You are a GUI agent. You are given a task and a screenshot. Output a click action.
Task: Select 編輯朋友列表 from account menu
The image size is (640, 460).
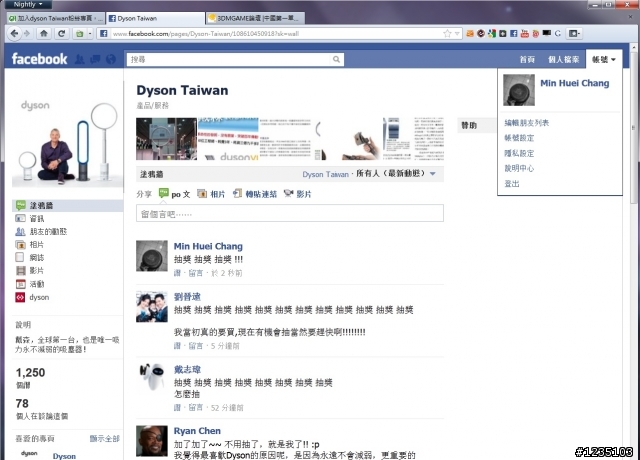(x=527, y=123)
